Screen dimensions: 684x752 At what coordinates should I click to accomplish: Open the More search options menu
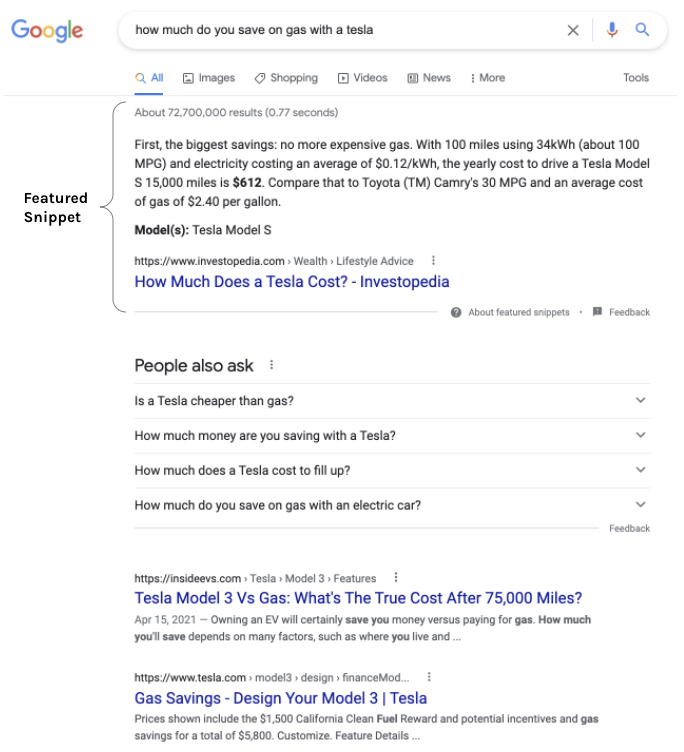point(488,78)
